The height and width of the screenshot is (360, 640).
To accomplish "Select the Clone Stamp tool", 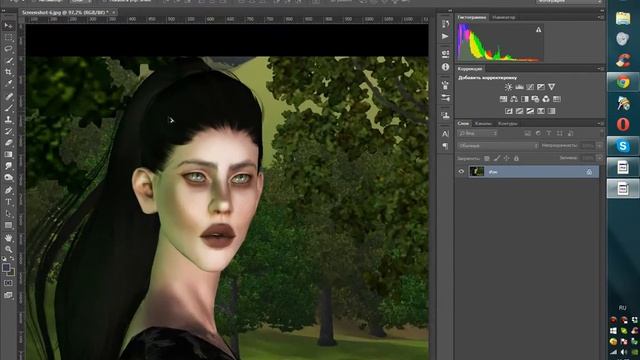I will 8,120.
